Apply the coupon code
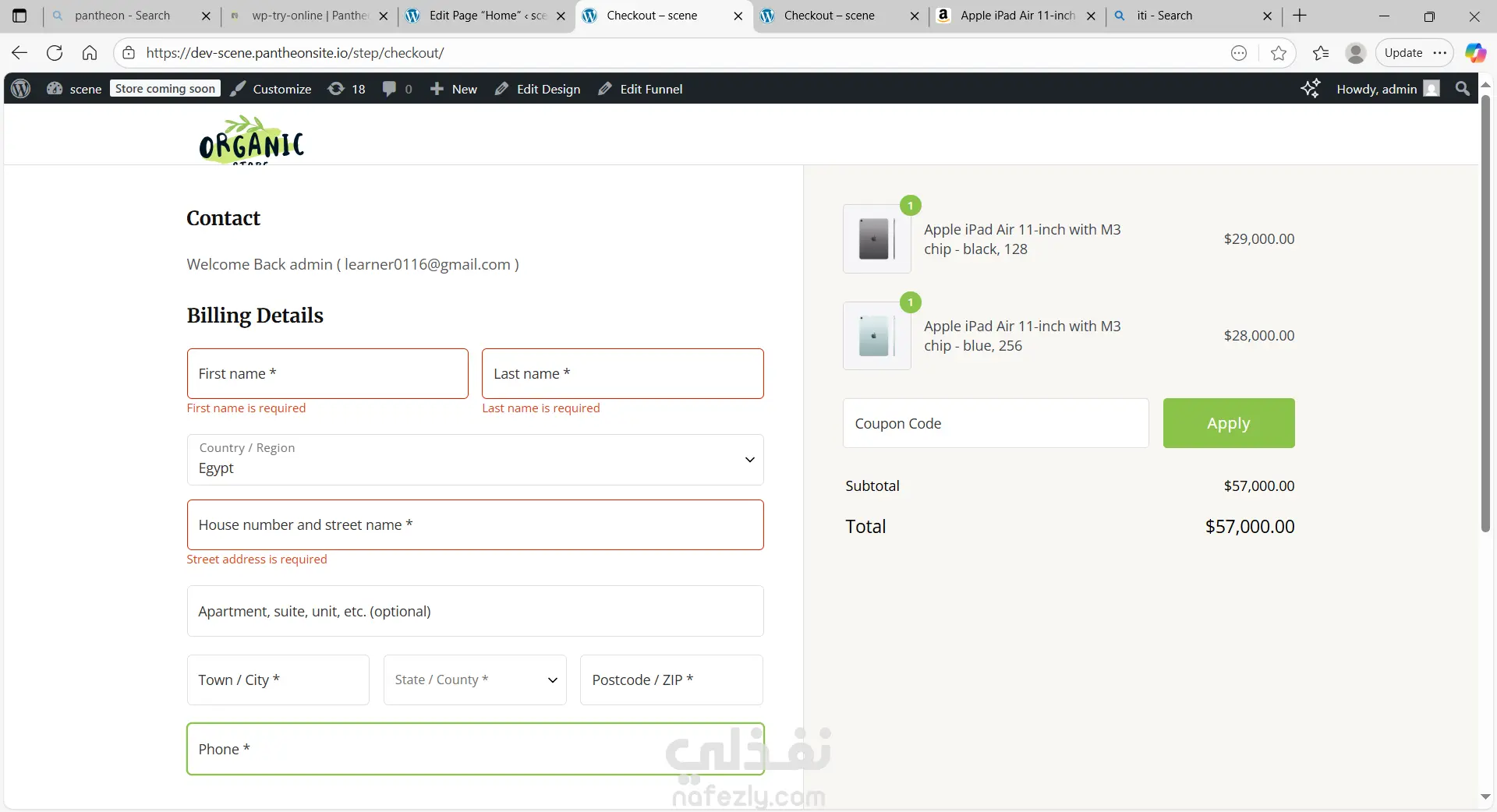This screenshot has height=812, width=1497. click(x=1229, y=423)
